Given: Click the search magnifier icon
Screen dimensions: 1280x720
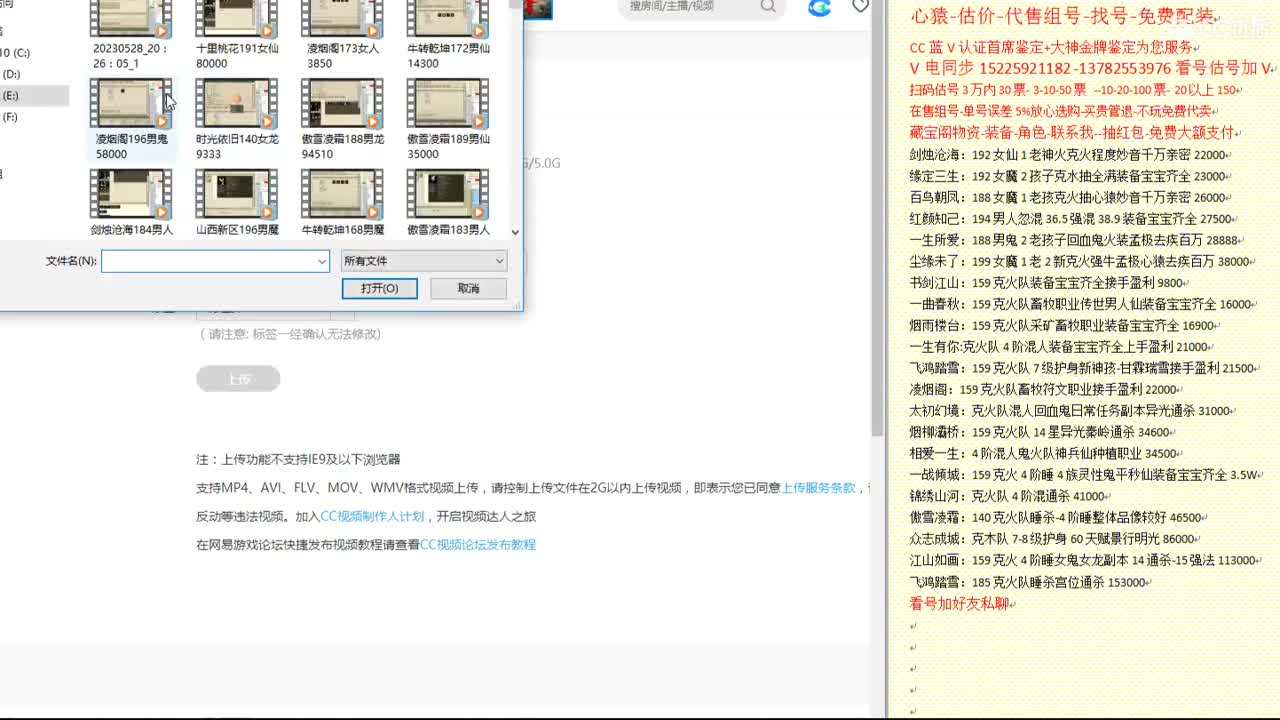Looking at the screenshot, I should (766, 8).
